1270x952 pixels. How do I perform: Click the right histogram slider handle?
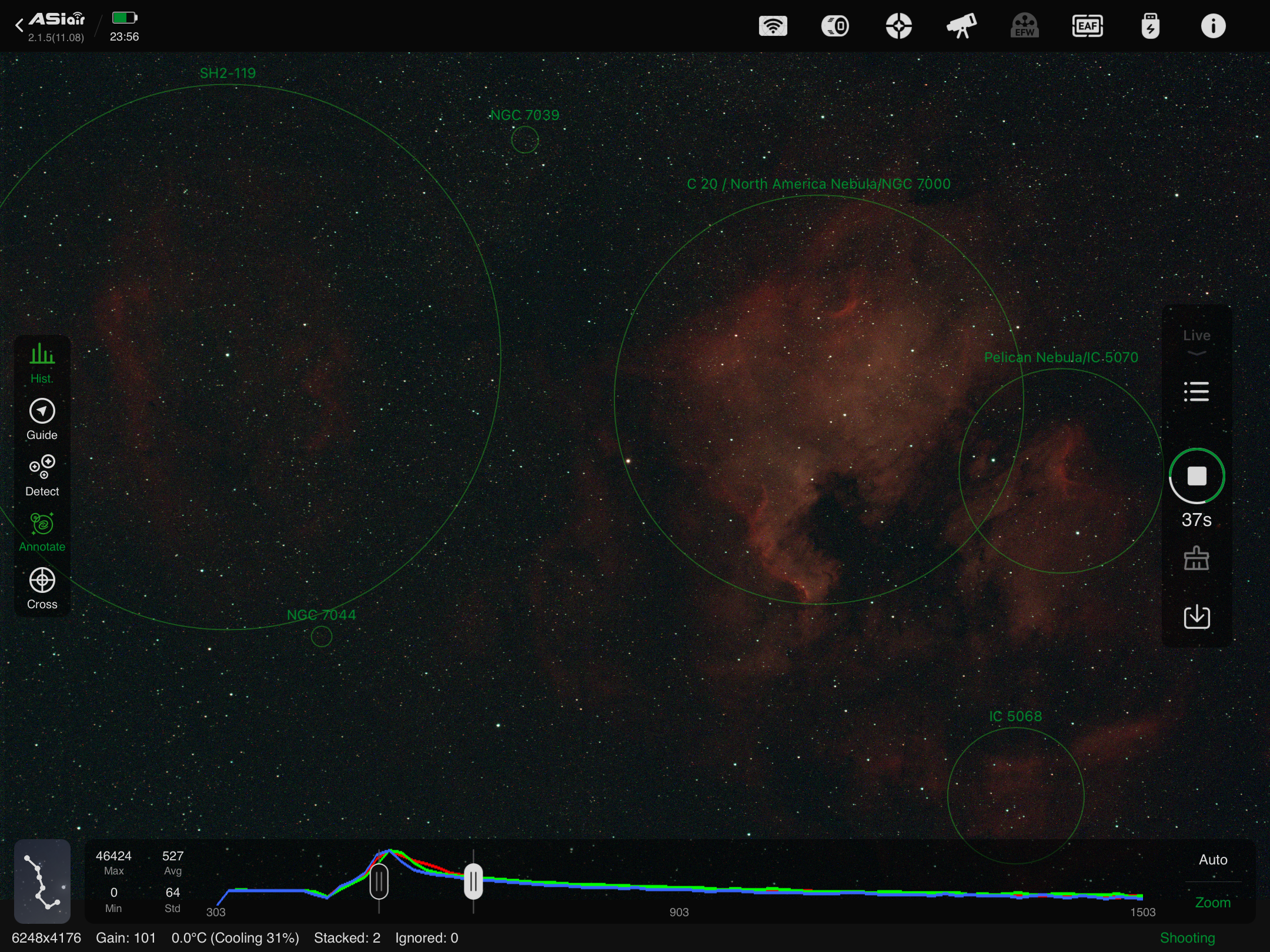(x=473, y=881)
